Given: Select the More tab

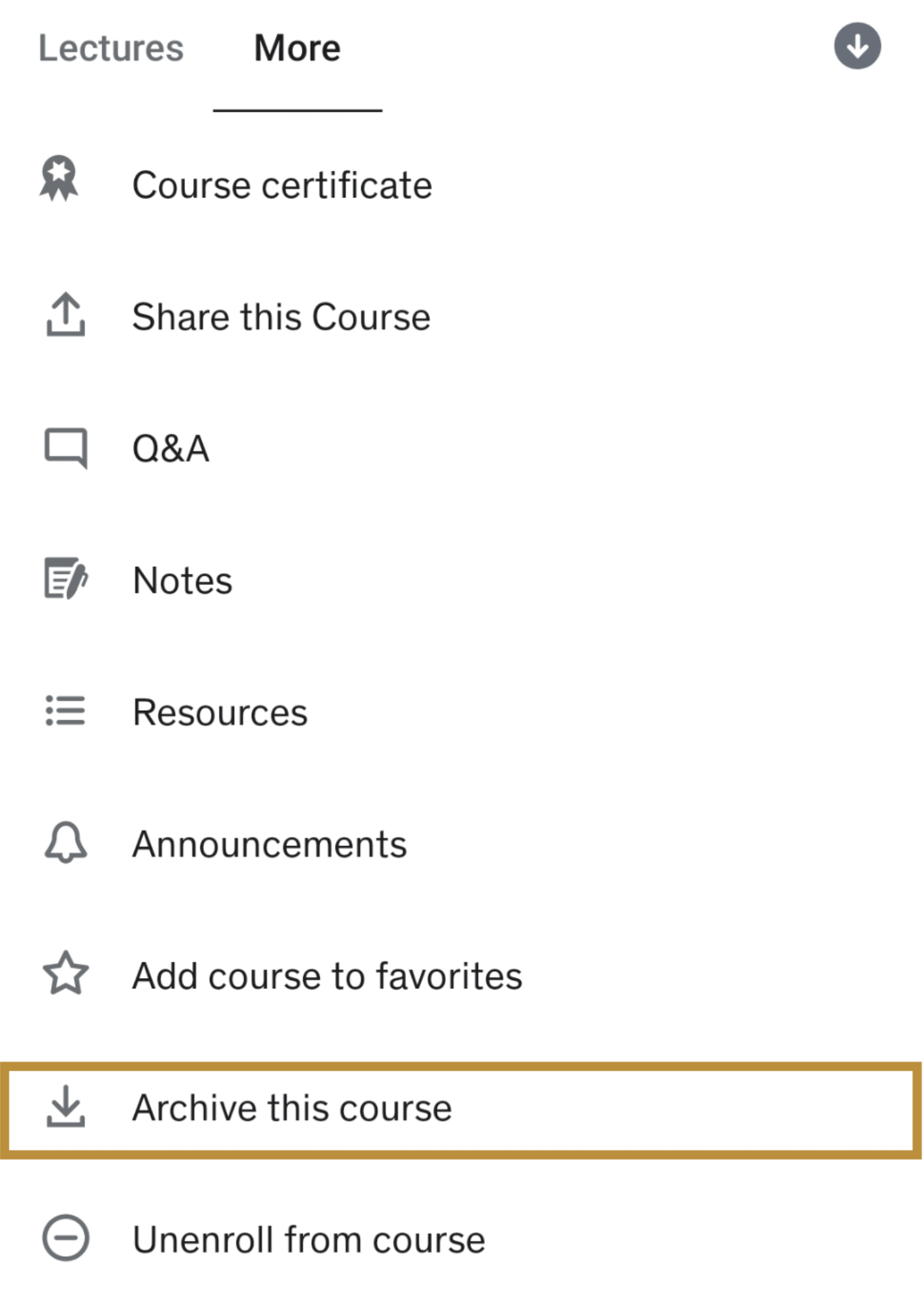Looking at the screenshot, I should point(297,49).
